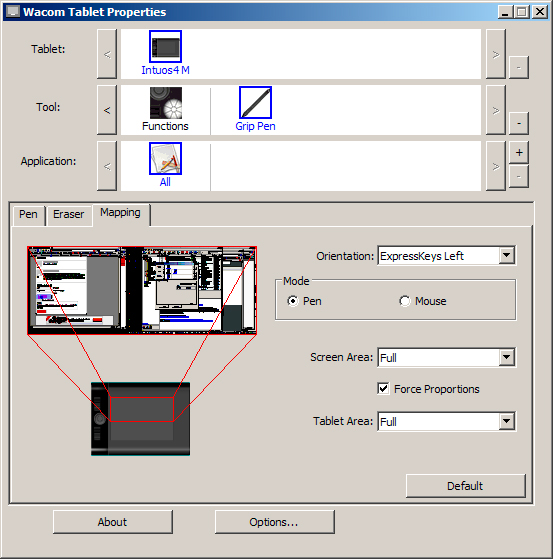Image resolution: width=553 pixels, height=559 pixels.
Task: Switch to the Eraser tab
Action: click(68, 215)
